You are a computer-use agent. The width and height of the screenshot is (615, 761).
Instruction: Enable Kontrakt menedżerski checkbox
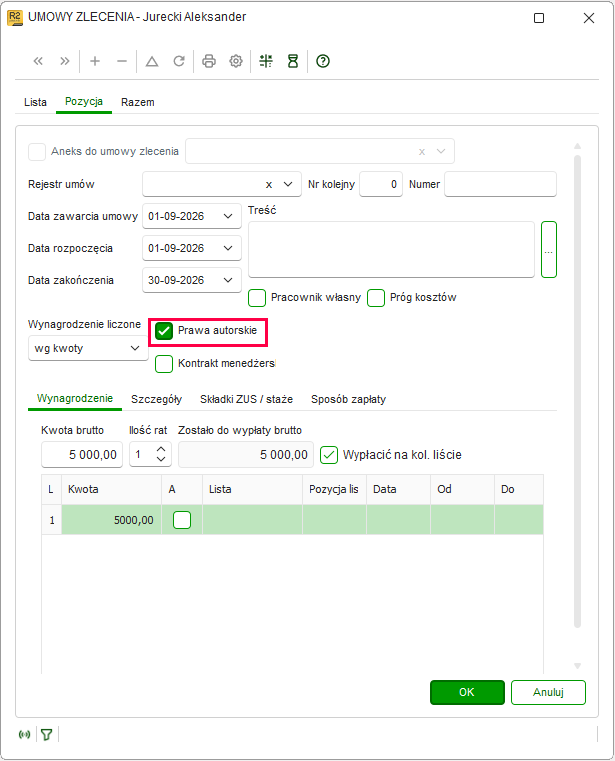(x=164, y=364)
